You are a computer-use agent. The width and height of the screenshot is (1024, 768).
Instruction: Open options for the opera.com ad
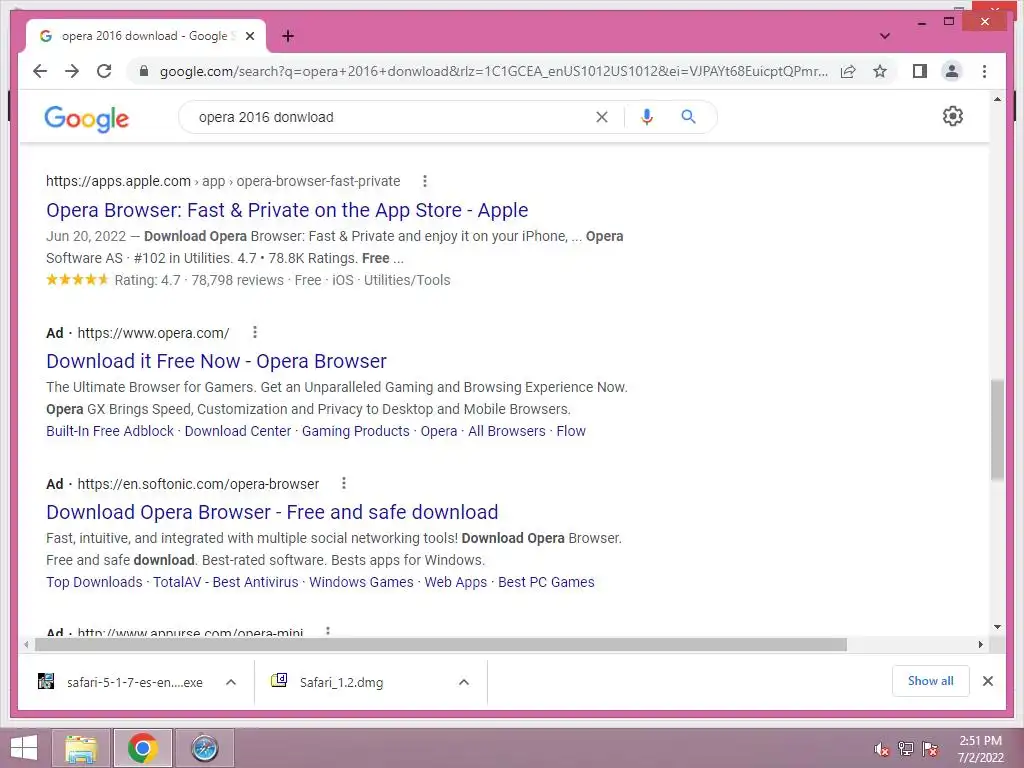click(x=255, y=332)
